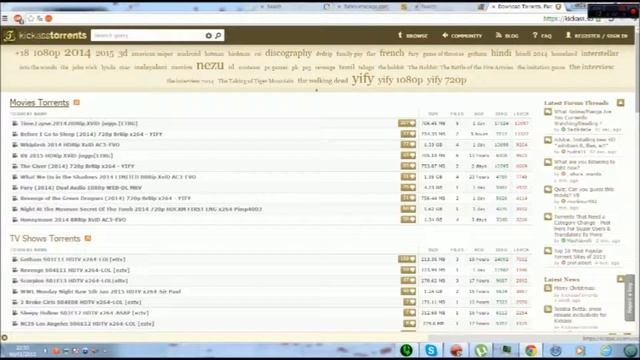
Task: Open the Community menu
Action: pyautogui.click(x=462, y=36)
